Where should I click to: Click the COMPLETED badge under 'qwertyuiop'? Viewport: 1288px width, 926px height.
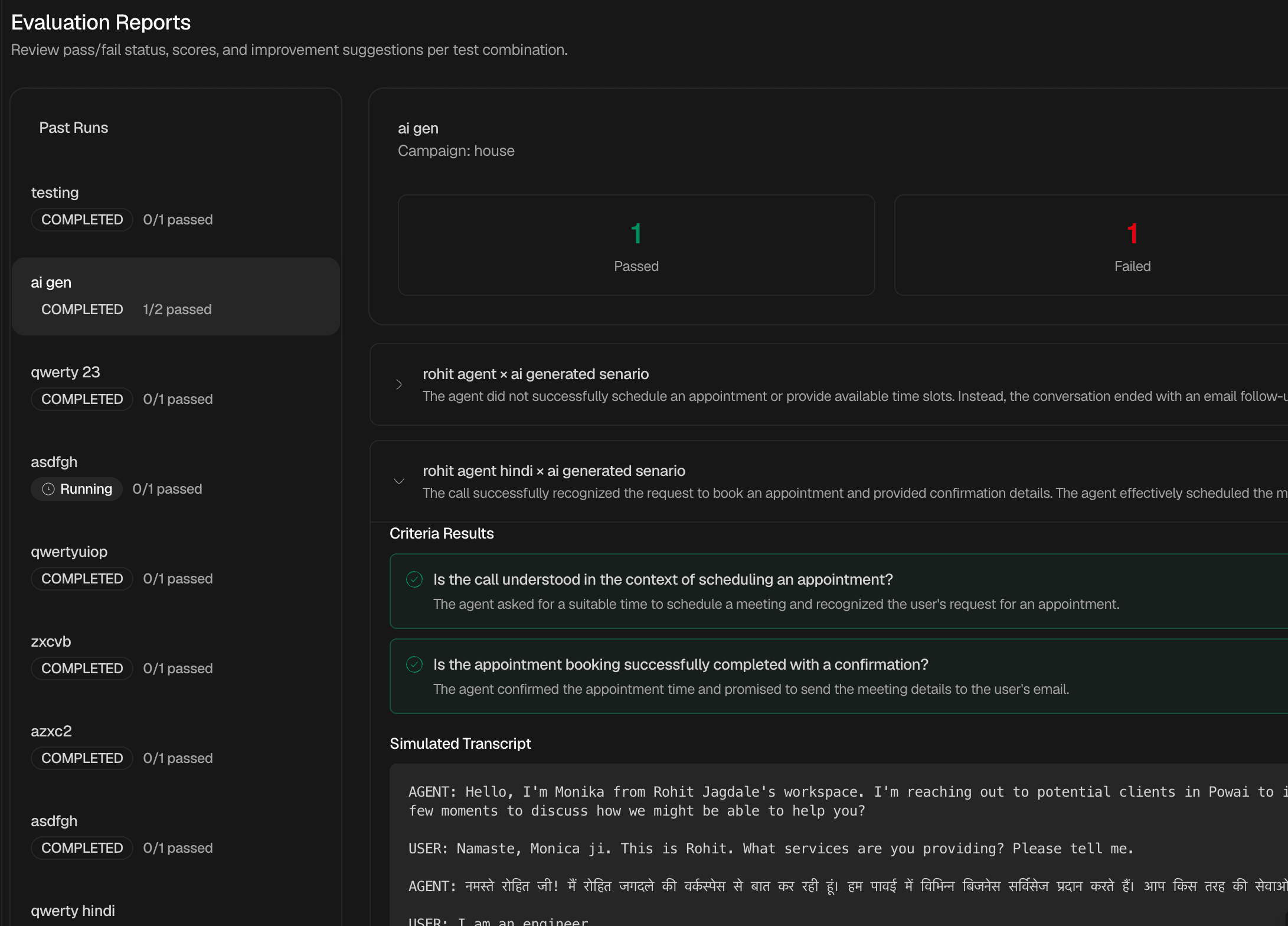click(x=82, y=579)
